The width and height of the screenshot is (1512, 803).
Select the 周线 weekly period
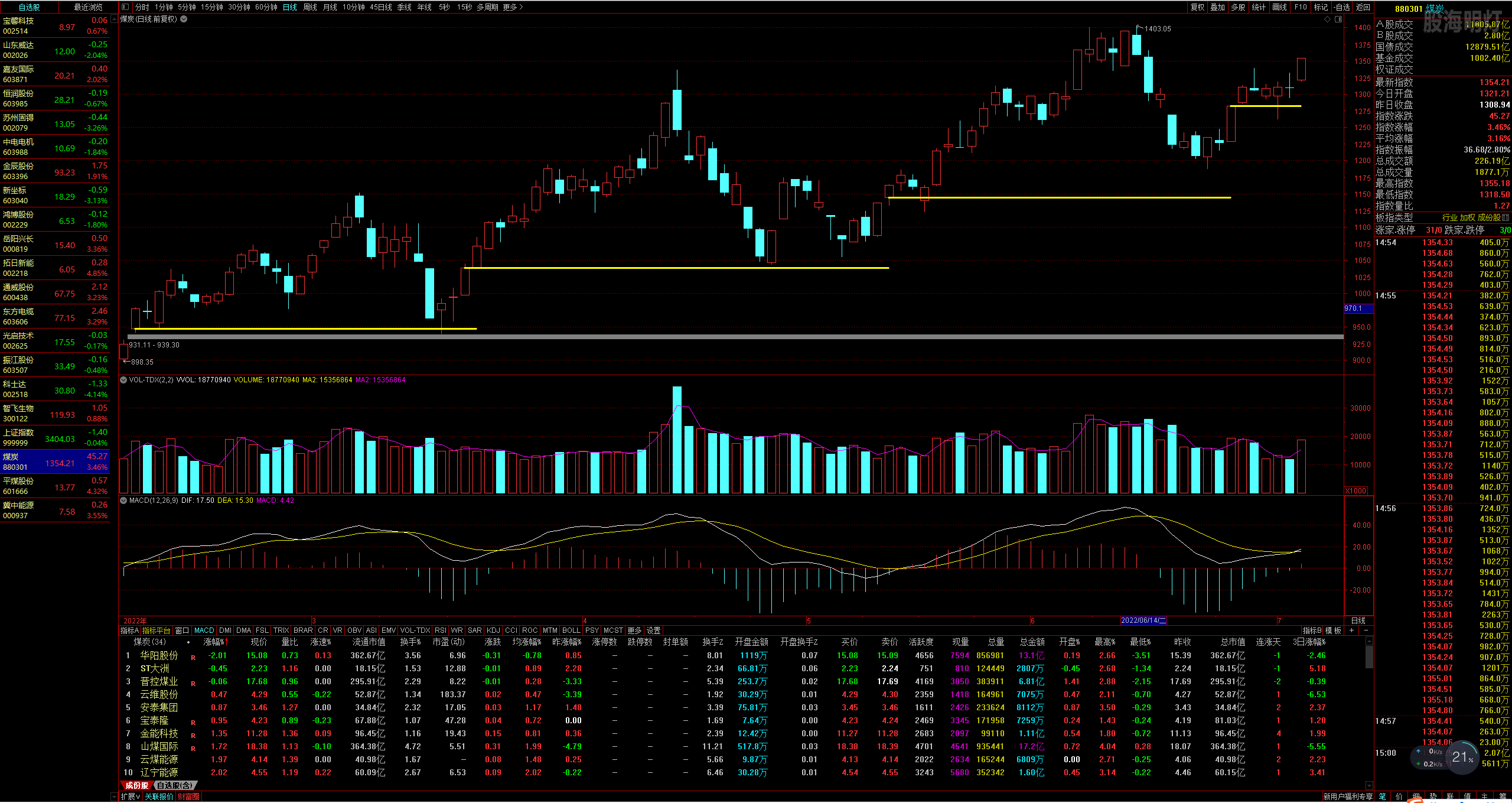click(309, 7)
